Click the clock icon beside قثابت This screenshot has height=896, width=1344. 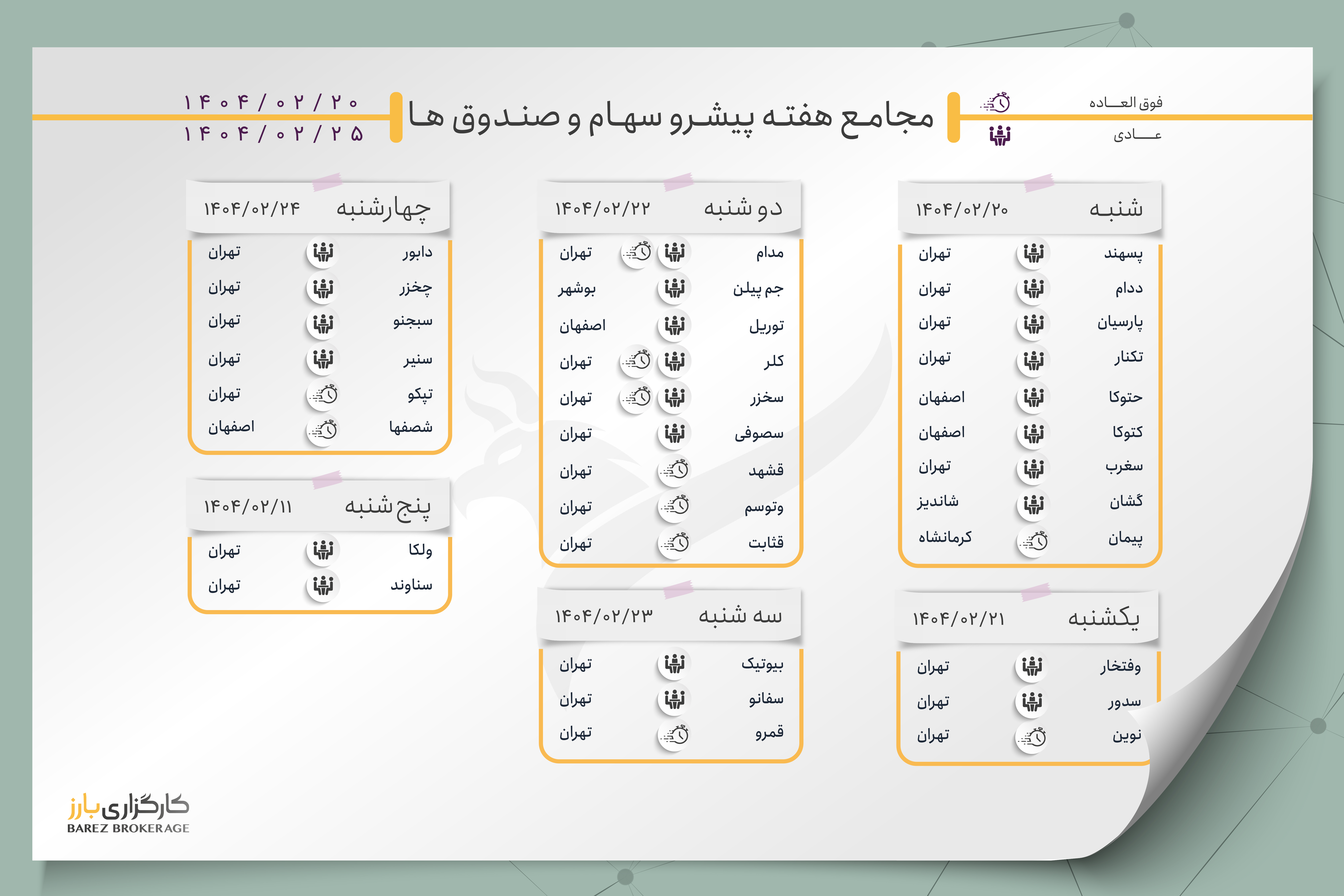(x=674, y=542)
